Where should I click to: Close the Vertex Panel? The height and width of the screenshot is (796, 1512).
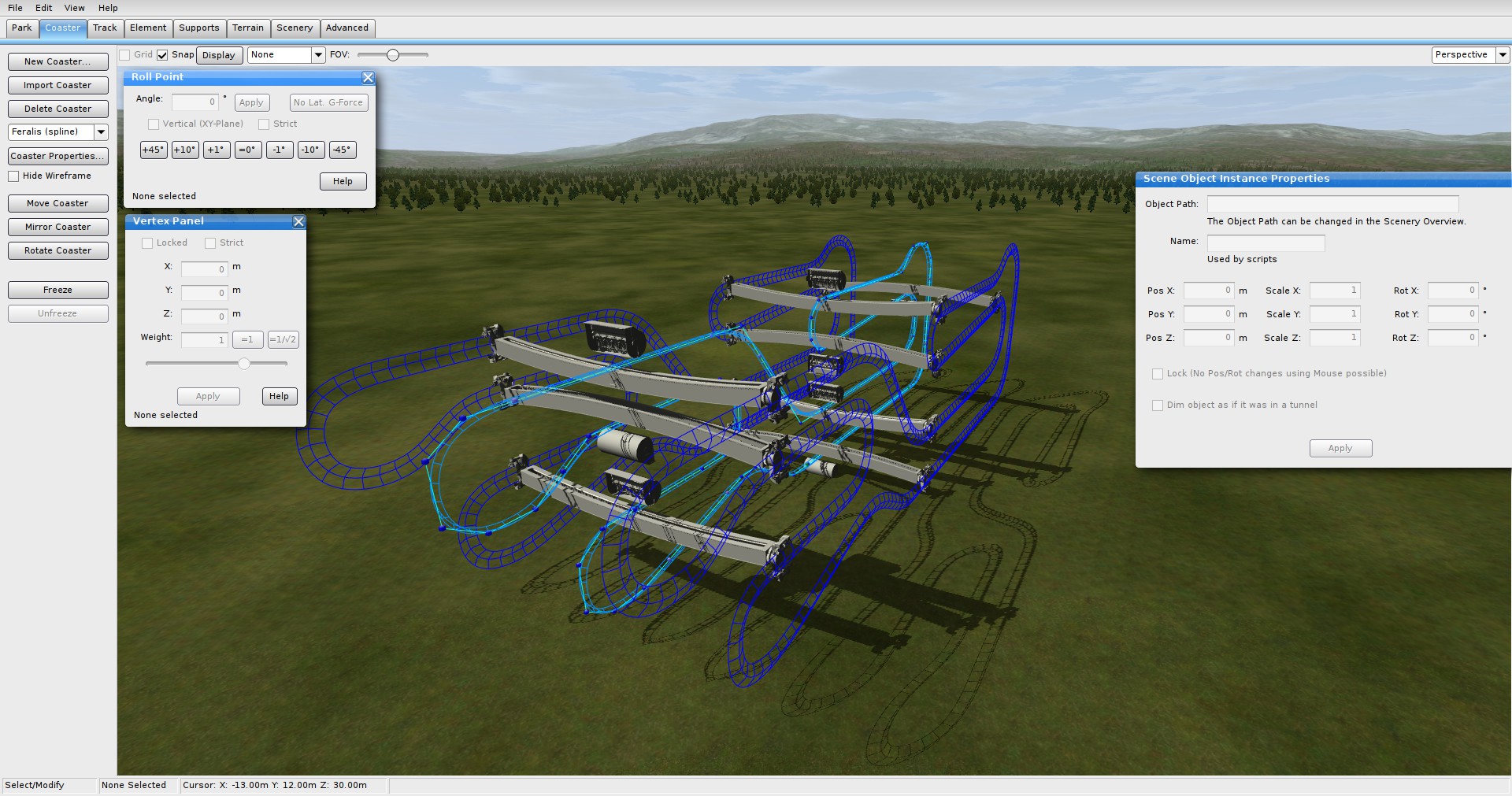click(298, 221)
